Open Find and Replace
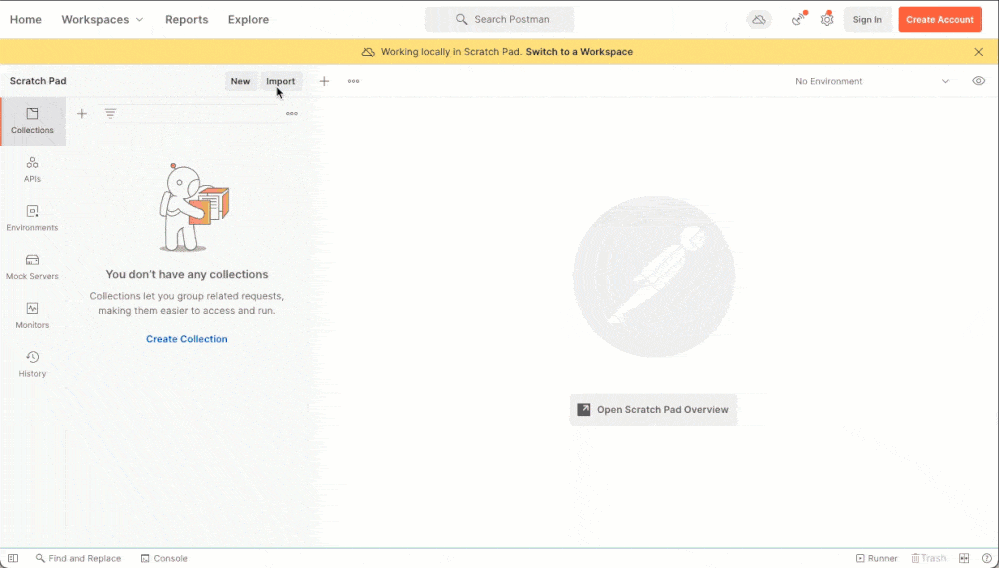 pos(78,558)
